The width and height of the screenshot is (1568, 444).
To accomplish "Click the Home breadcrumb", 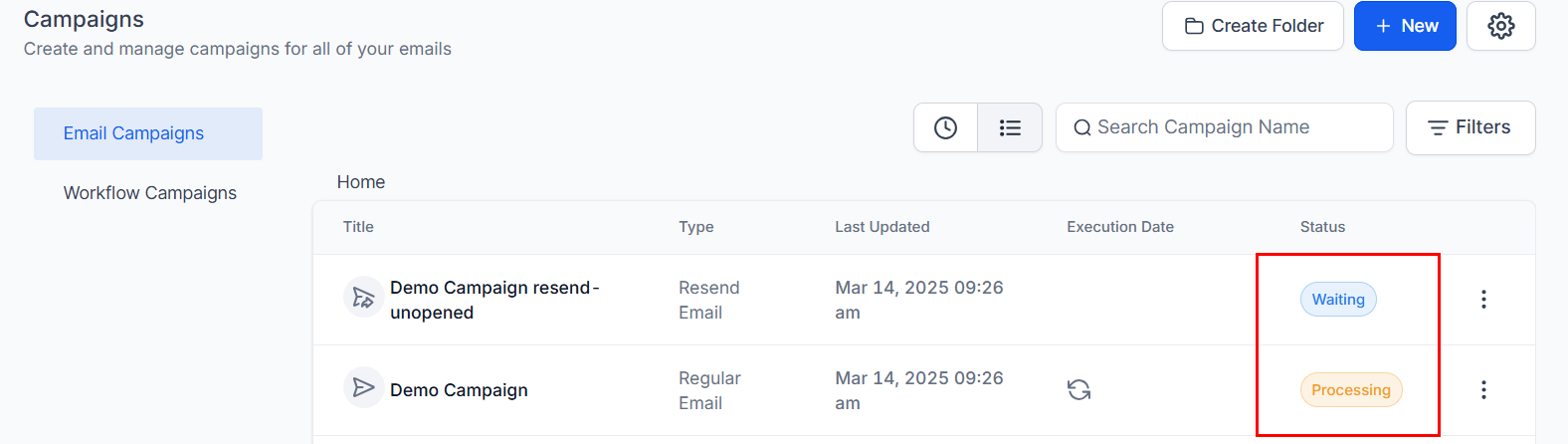I will (x=360, y=182).
